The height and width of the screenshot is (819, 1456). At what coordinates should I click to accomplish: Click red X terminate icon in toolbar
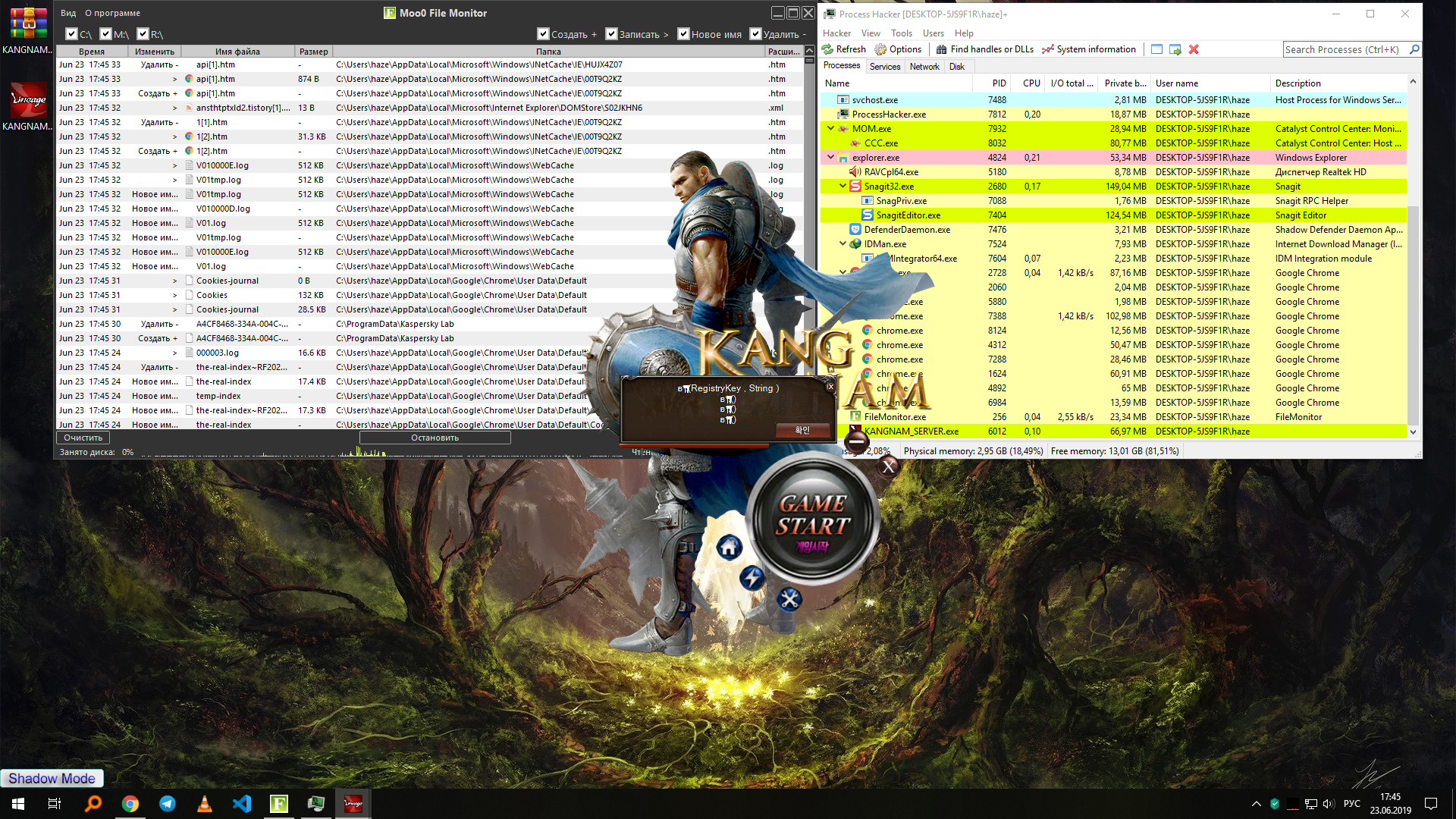tap(1194, 49)
